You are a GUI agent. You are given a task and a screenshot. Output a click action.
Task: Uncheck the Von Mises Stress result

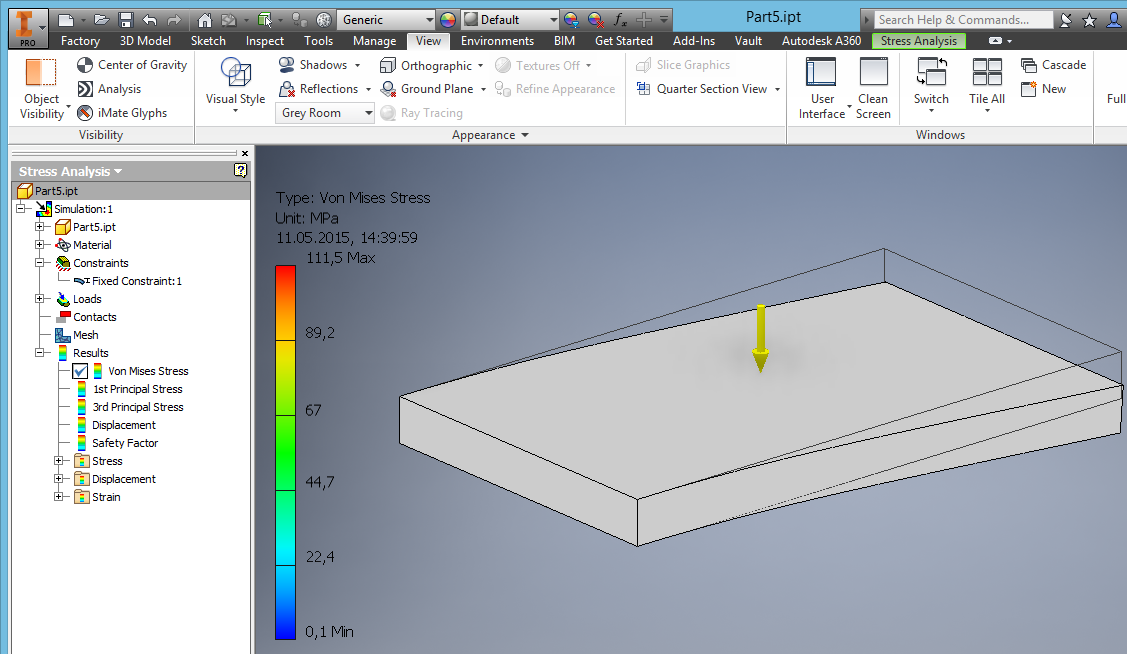(80, 370)
